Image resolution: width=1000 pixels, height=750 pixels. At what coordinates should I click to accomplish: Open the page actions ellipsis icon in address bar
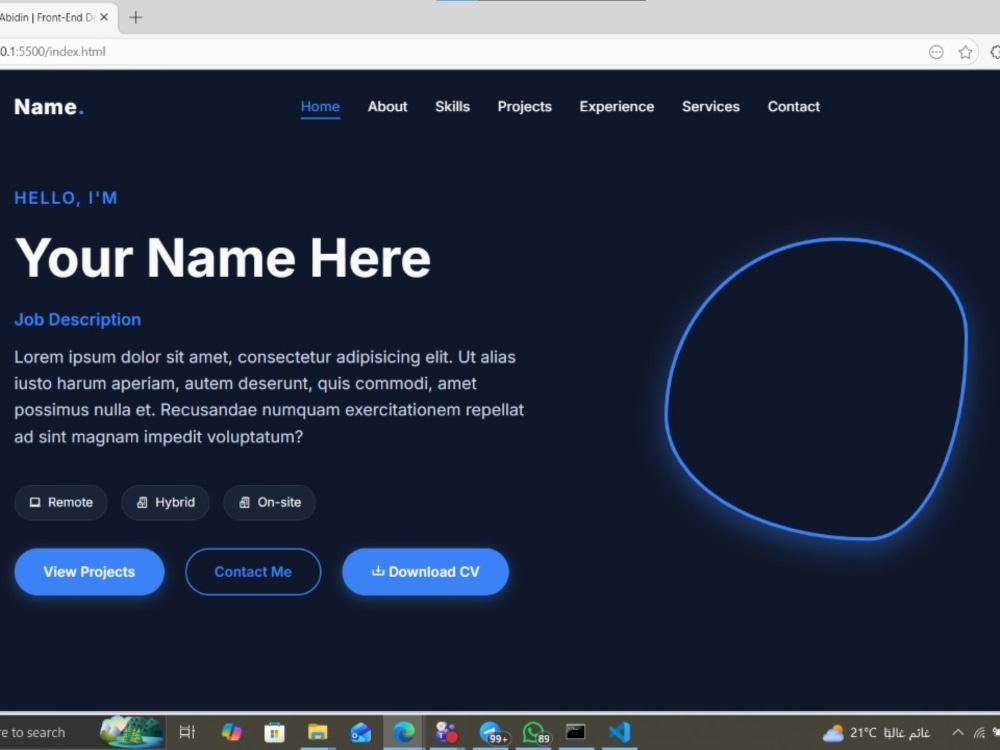(x=936, y=52)
